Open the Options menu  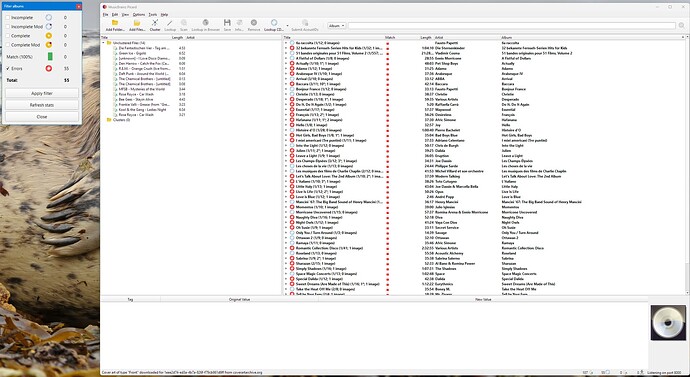pyautogui.click(x=139, y=15)
